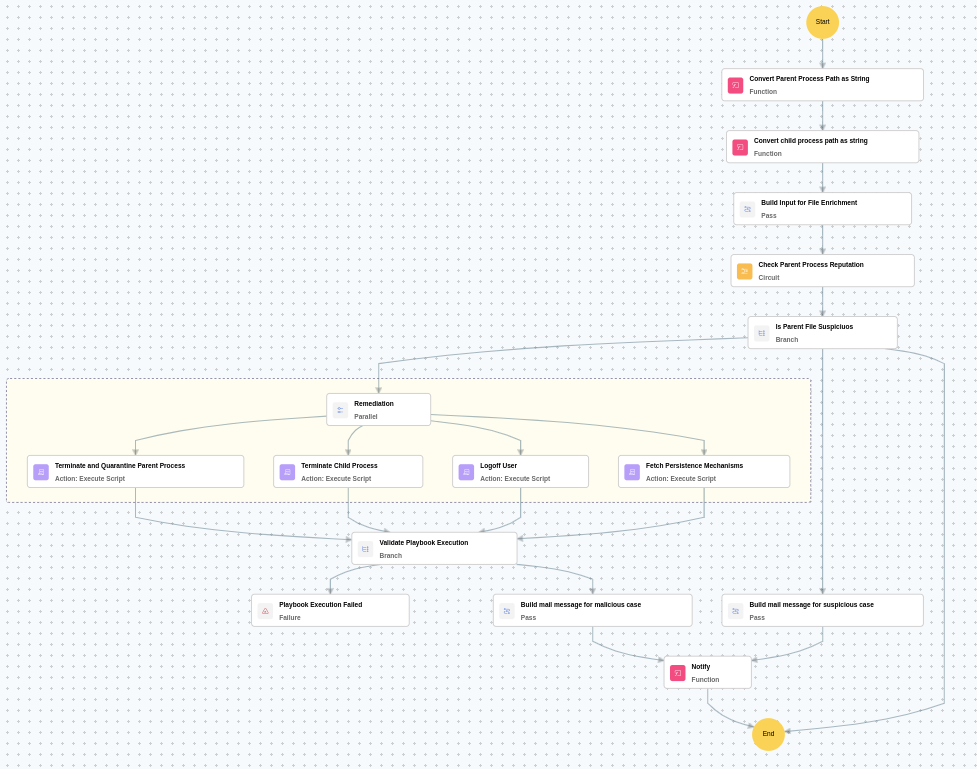
Task: Select the 'Remediation' node title
Action: pyautogui.click(x=374, y=404)
